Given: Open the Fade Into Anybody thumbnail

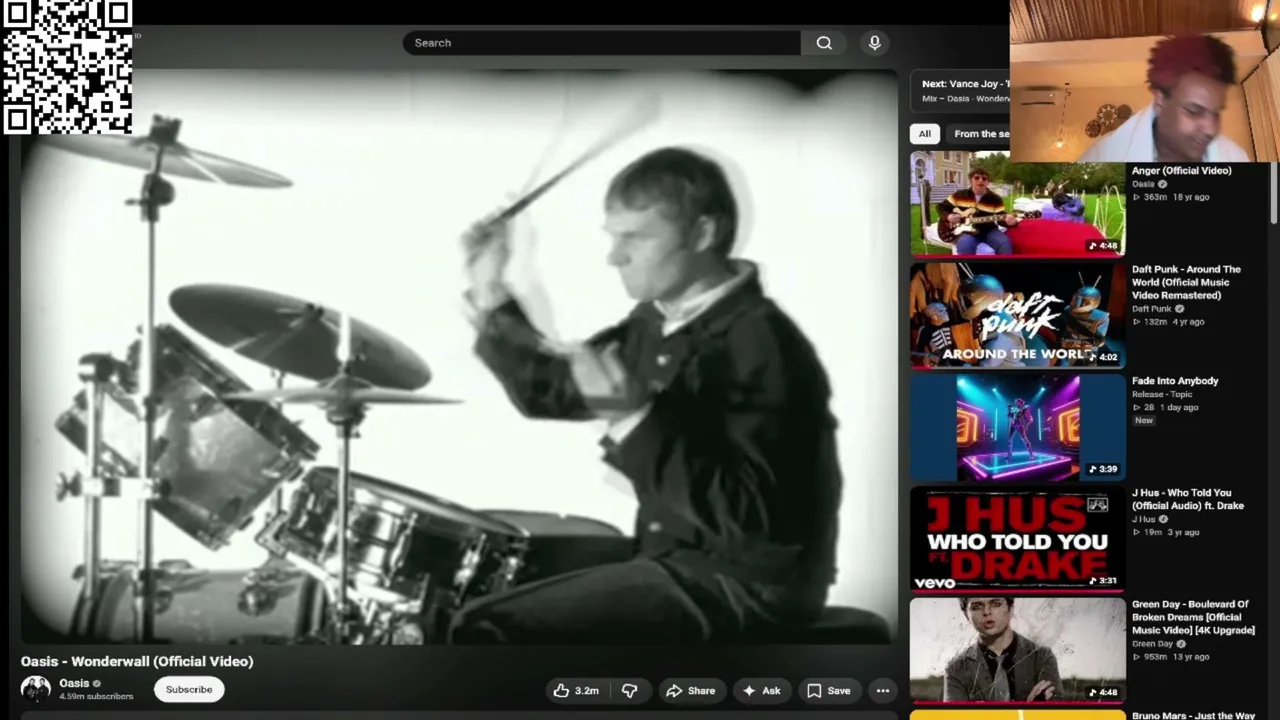Looking at the screenshot, I should click(x=1017, y=427).
